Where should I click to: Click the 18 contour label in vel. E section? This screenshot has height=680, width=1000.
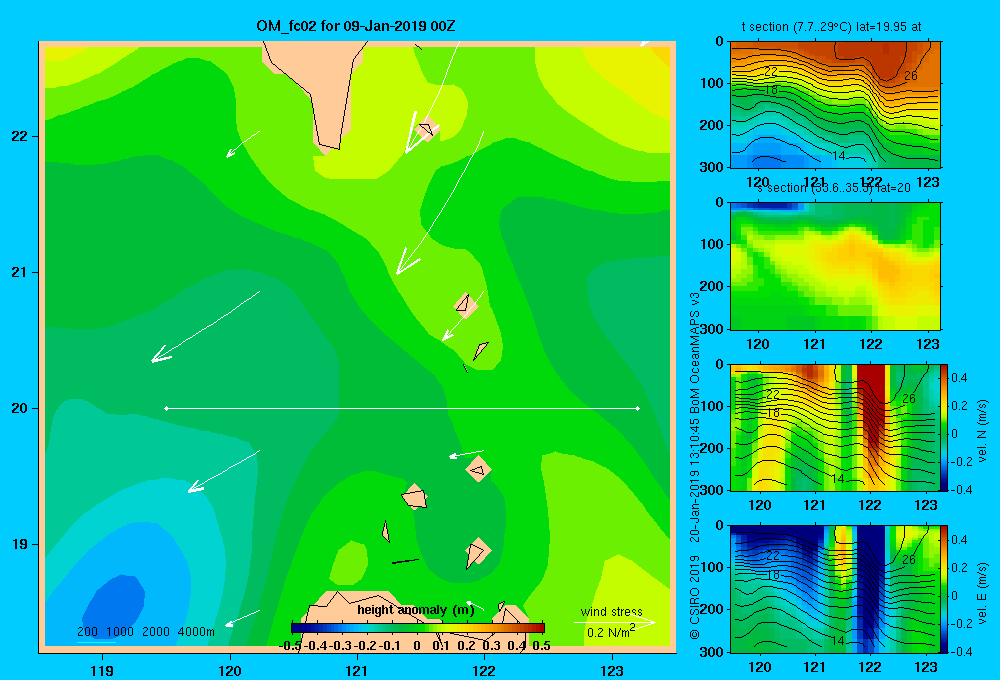tap(773, 575)
